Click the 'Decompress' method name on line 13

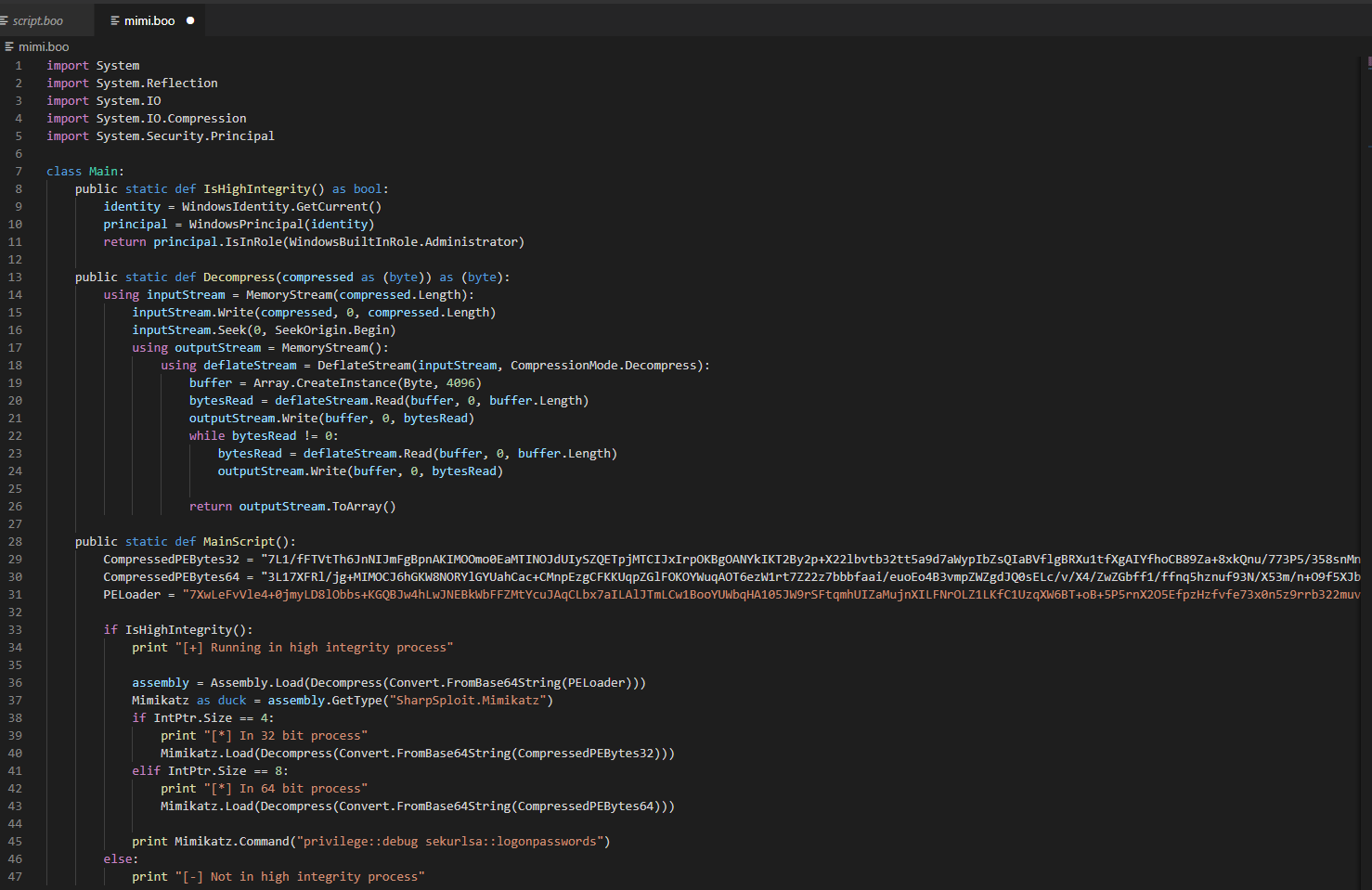(239, 277)
